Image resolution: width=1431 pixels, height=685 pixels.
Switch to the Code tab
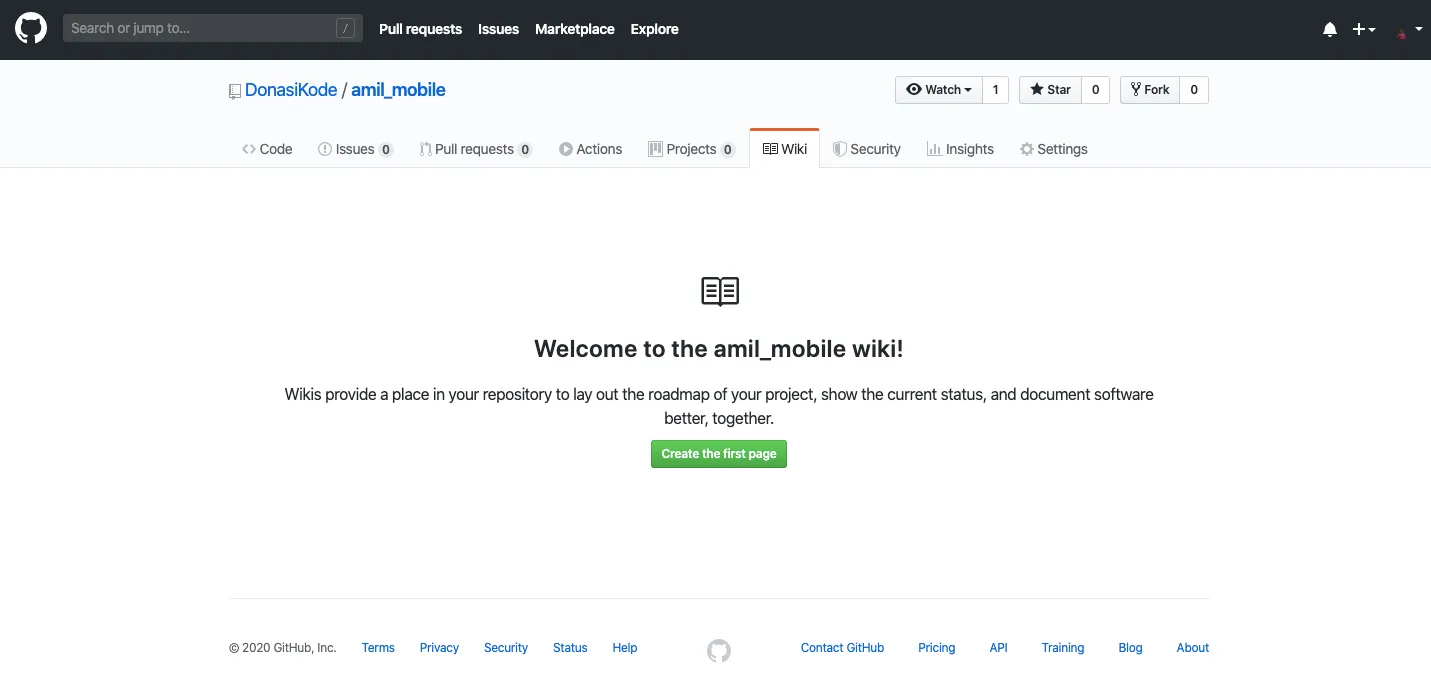click(x=266, y=148)
